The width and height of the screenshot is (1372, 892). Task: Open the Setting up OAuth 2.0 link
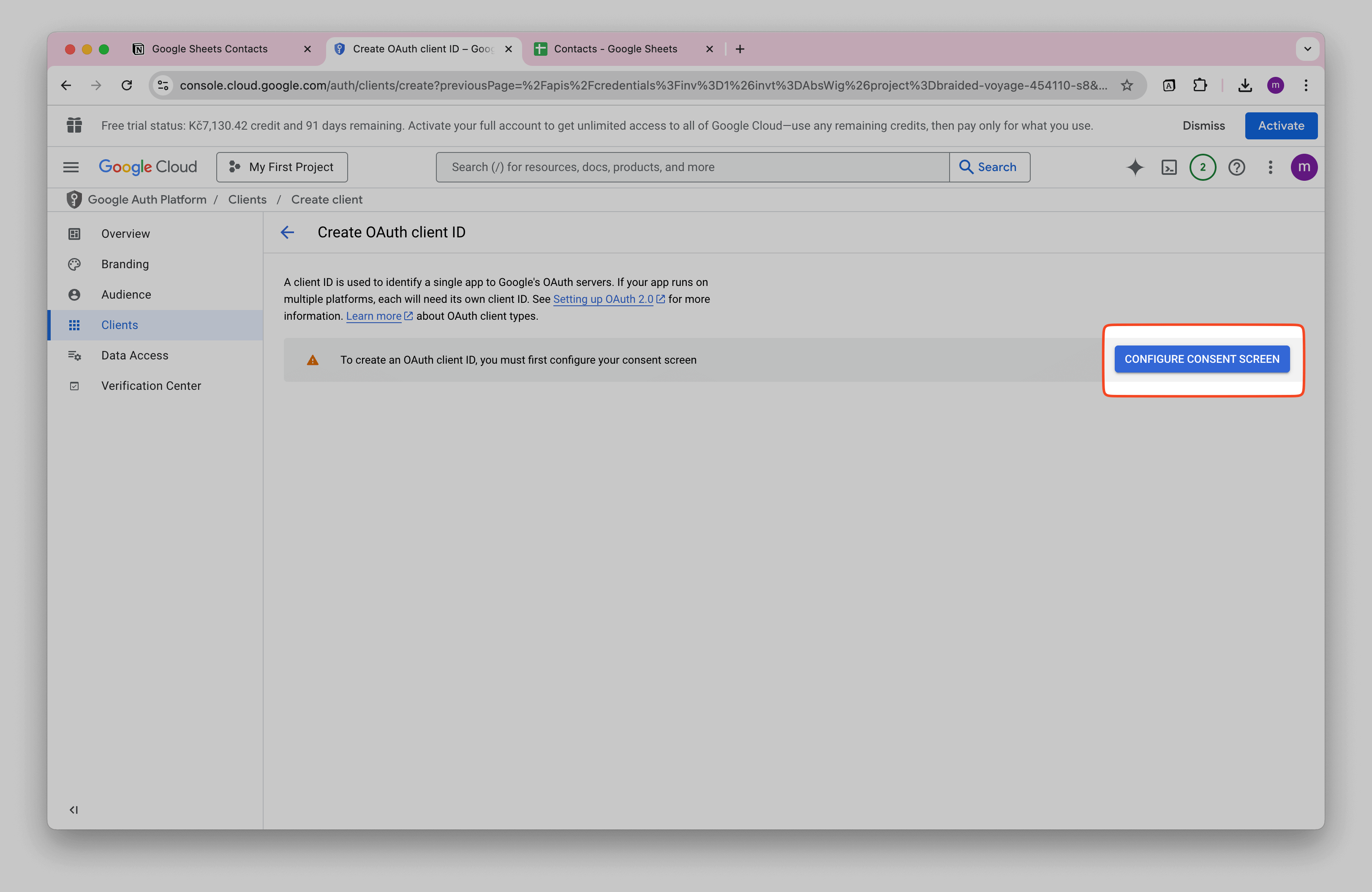(x=603, y=299)
